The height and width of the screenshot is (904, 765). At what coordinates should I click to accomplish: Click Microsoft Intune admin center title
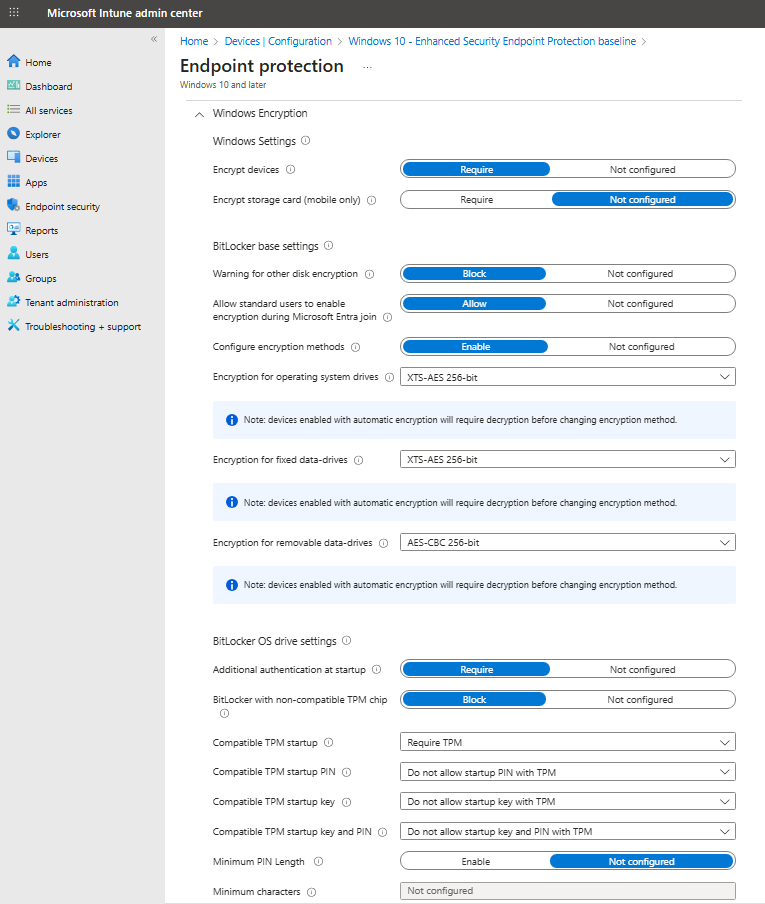tap(125, 13)
